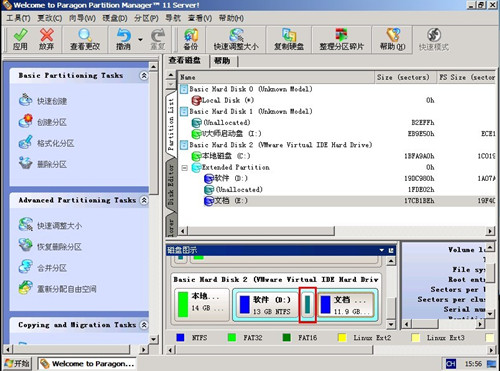Open the 向导(W) menu
Image resolution: width=500 pixels, height=371 pixels.
(82, 18)
